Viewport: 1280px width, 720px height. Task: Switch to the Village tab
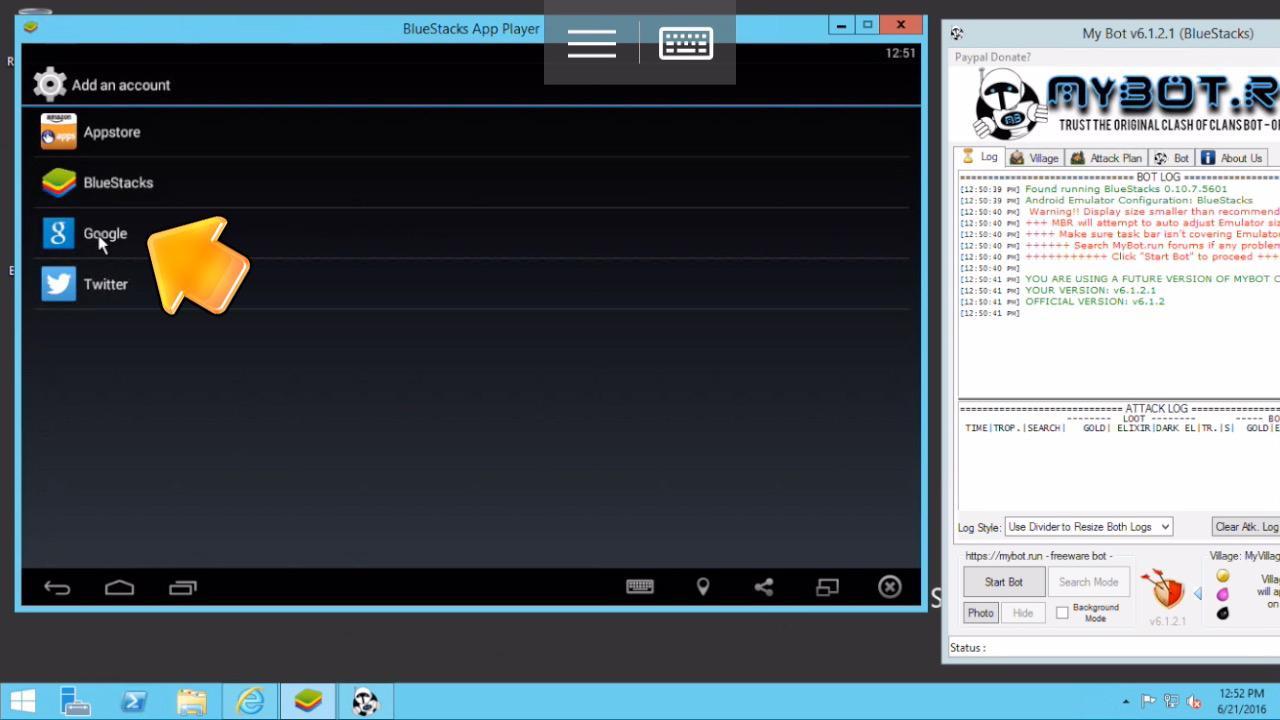pyautogui.click(x=1034, y=158)
